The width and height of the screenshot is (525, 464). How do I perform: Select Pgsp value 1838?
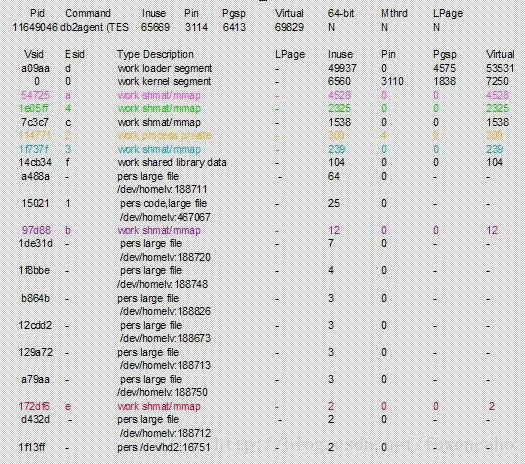444,81
